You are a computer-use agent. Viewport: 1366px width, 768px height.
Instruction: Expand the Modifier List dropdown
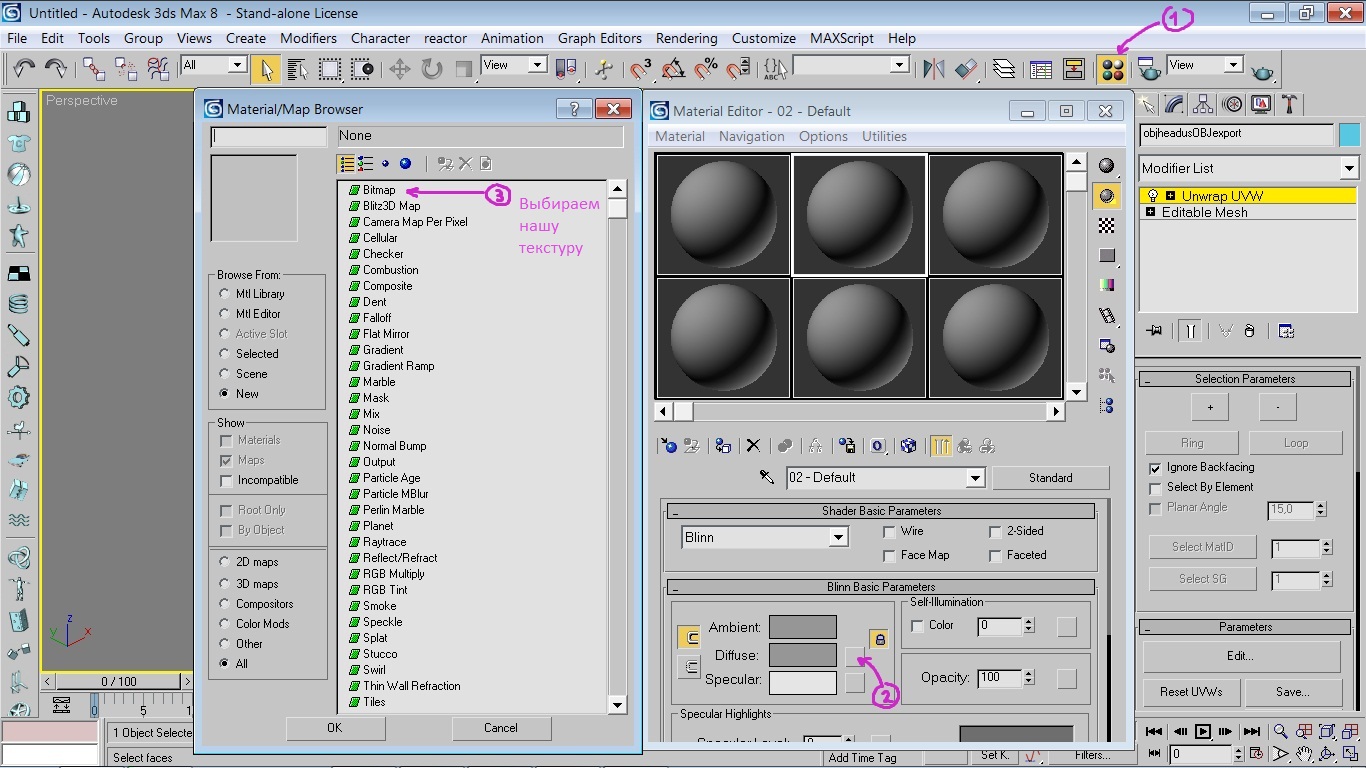pyautogui.click(x=1348, y=168)
